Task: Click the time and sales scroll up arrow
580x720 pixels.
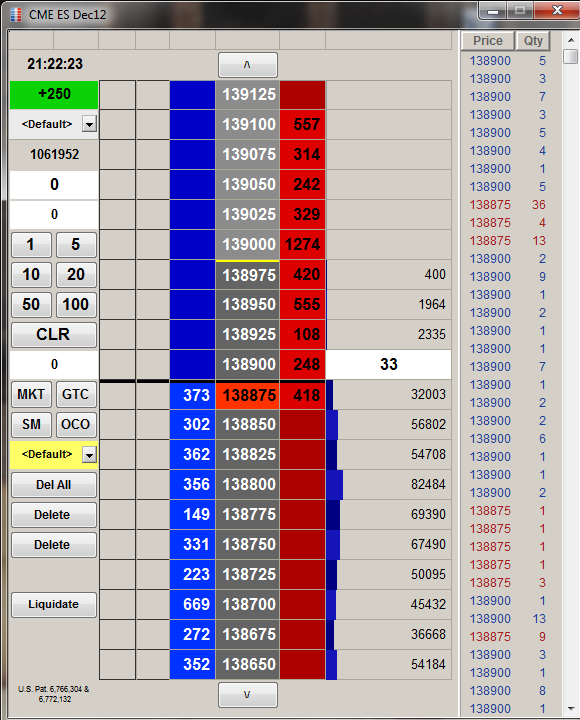Action: pos(571,40)
